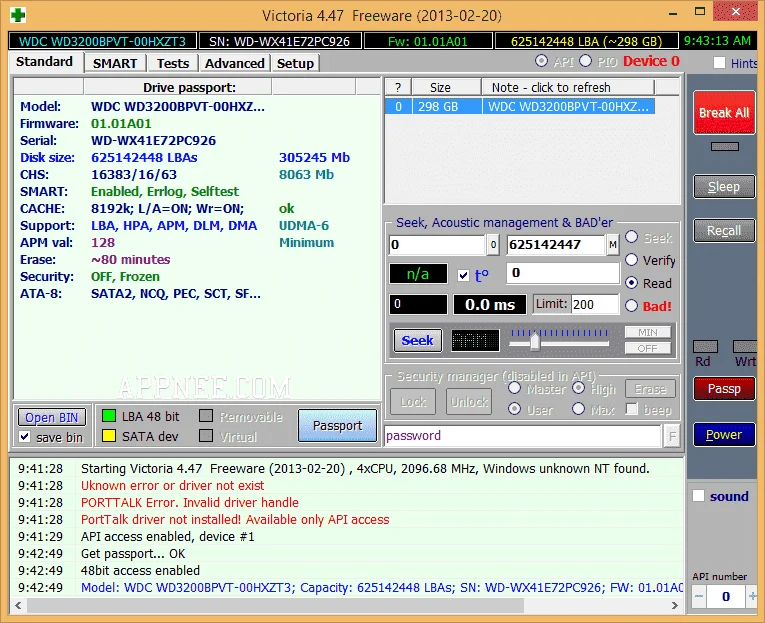Disable the temperature t° checkbox
Viewport: 765px width, 623px height.
point(463,276)
